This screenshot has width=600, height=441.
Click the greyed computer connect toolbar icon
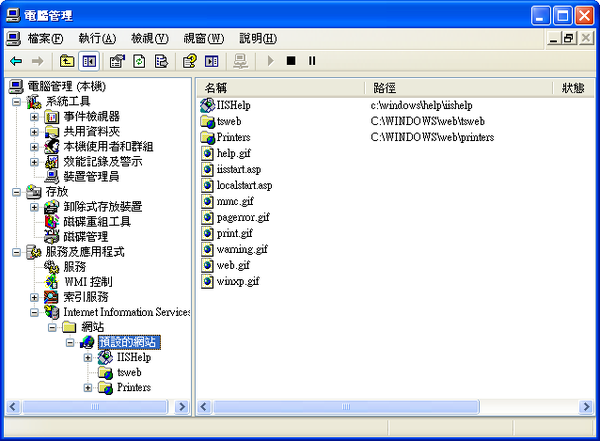[240, 61]
